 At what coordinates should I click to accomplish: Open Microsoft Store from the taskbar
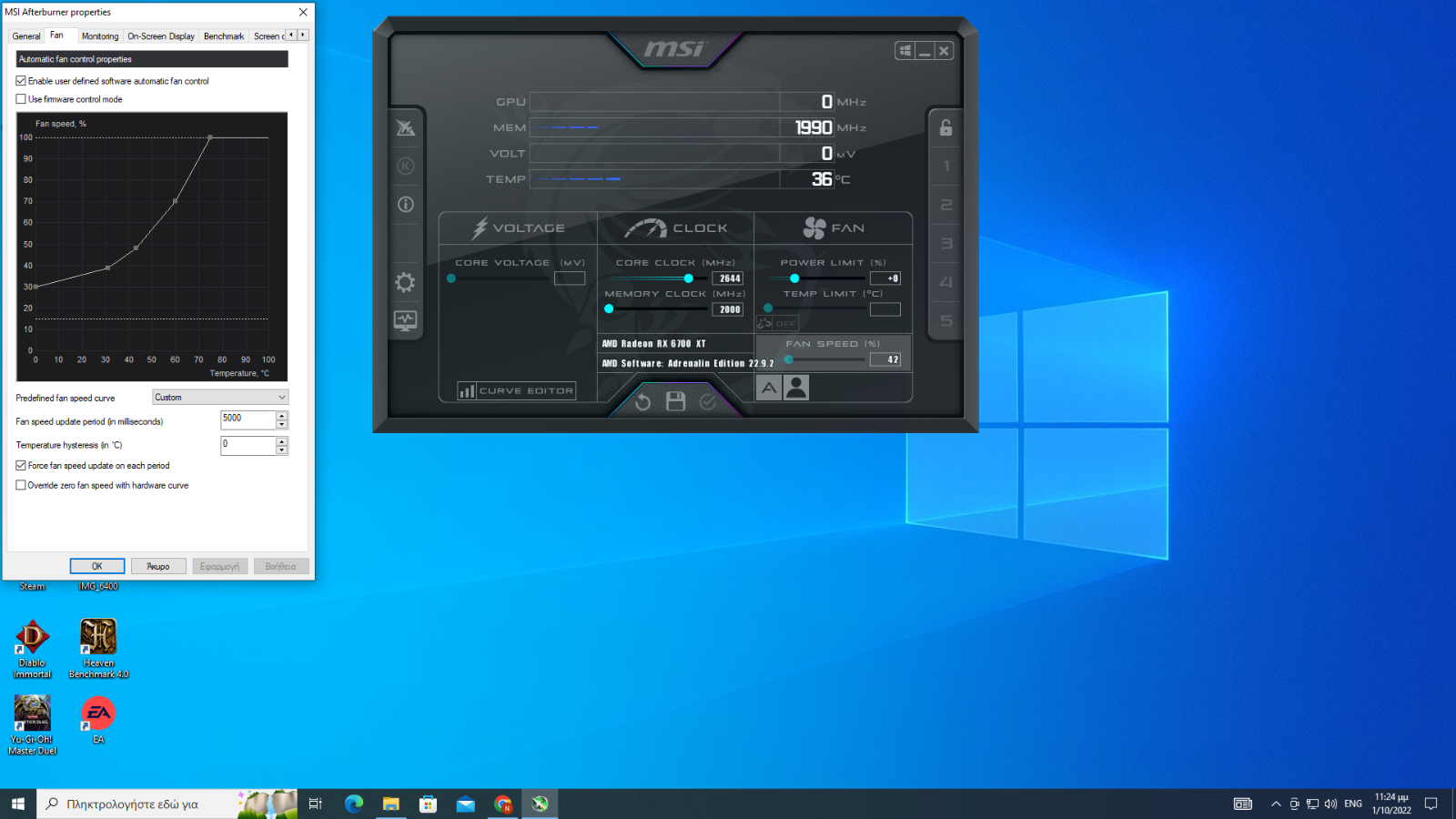point(429,804)
